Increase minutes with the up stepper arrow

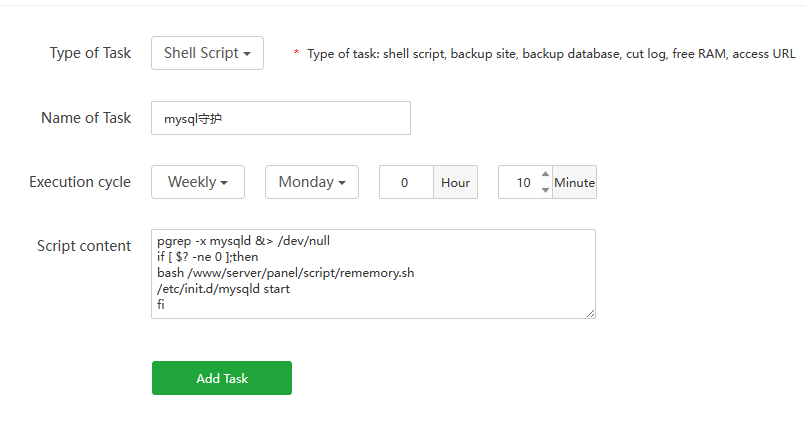click(545, 174)
